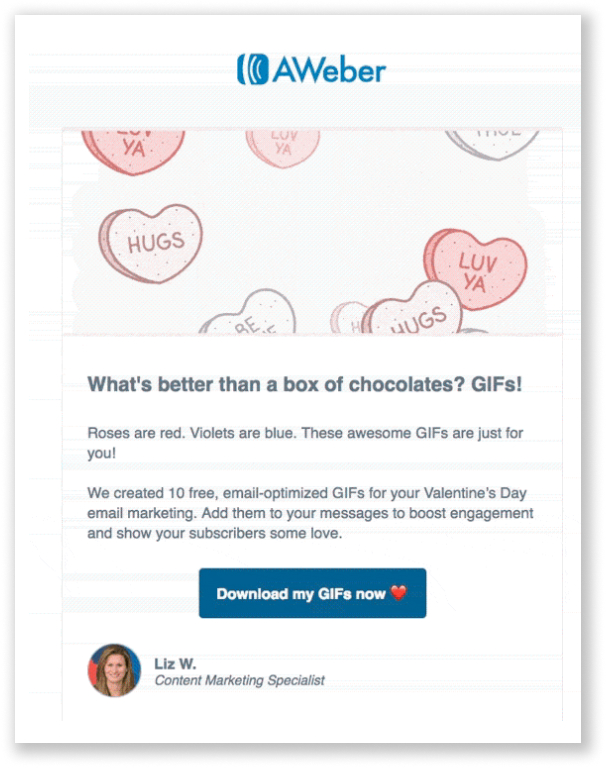Click the Content Marketing Specialist title
Image resolution: width=606 pixels, height=768 pixels.
[x=240, y=680]
